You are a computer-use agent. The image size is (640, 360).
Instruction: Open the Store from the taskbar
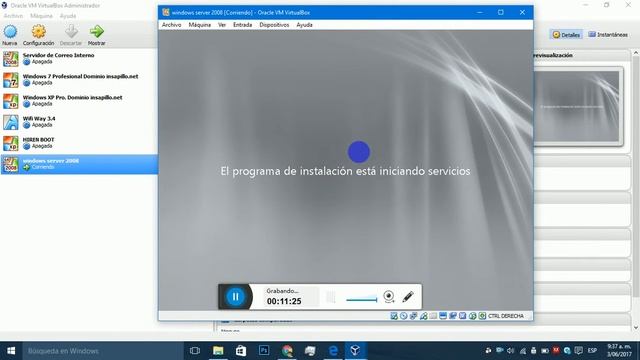click(x=241, y=351)
